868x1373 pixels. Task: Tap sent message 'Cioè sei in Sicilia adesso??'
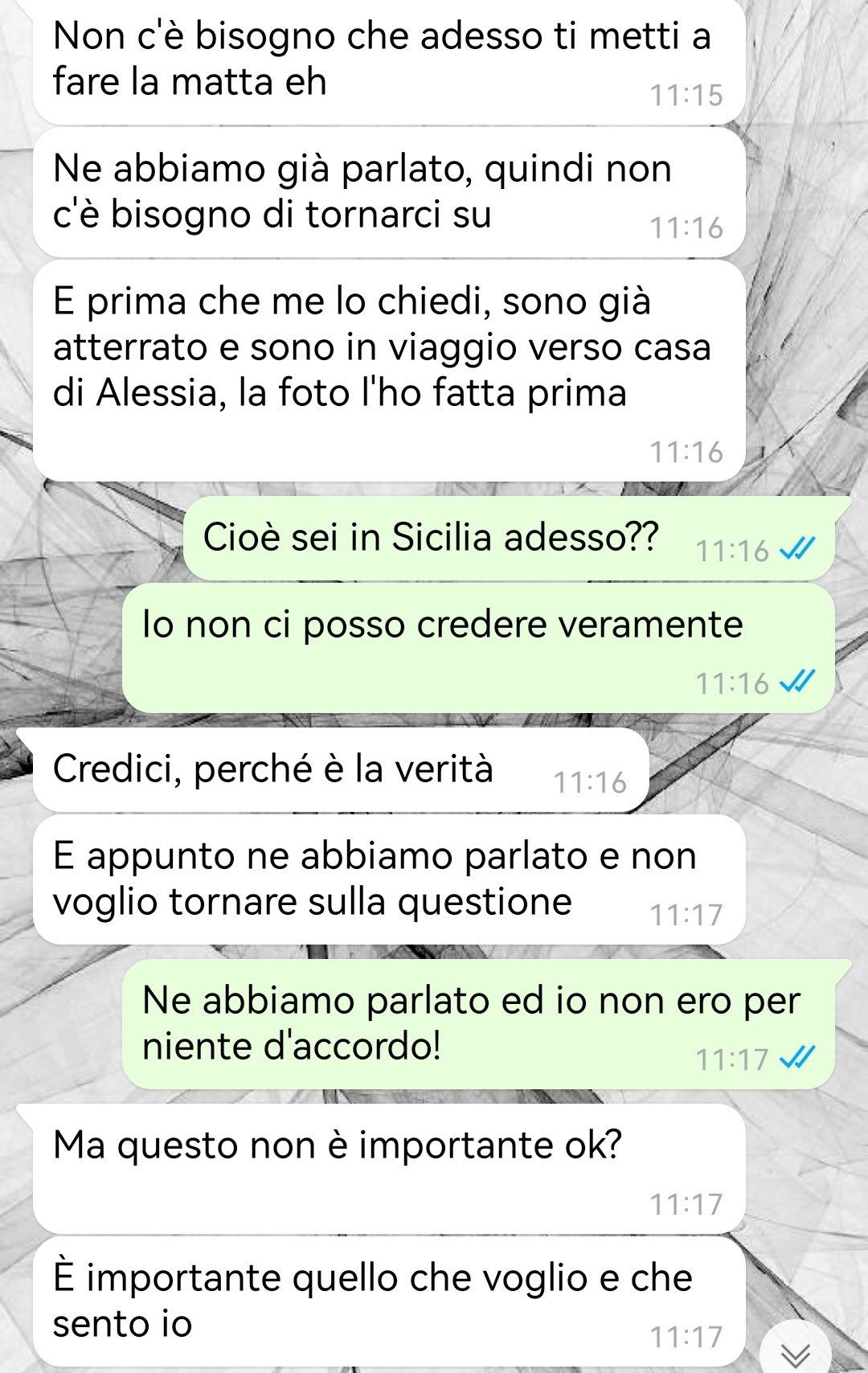(509, 538)
